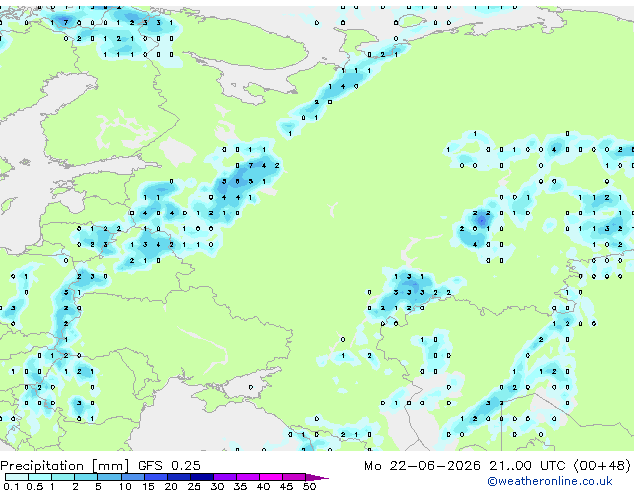Viewport: 634px width, 490px height.
Task: Click the '25' legend scale label
Action: click(194, 486)
